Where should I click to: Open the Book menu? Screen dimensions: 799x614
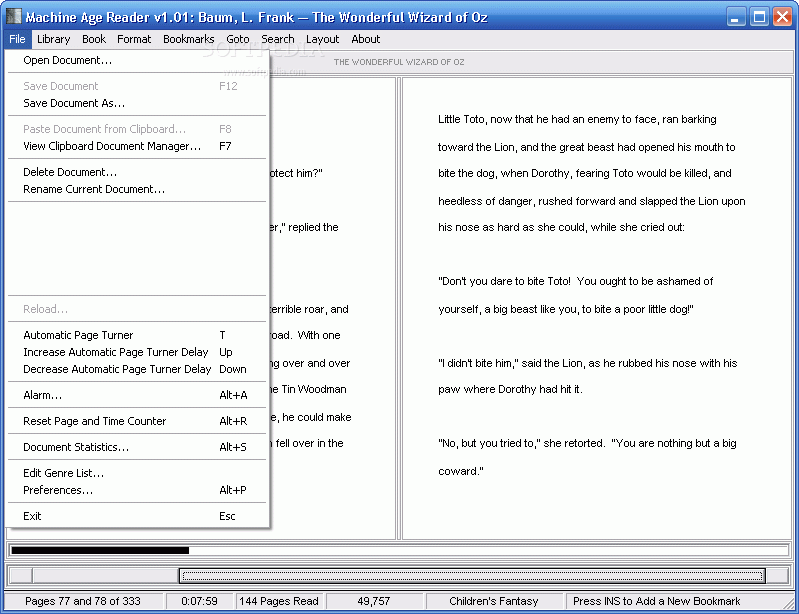(94, 39)
